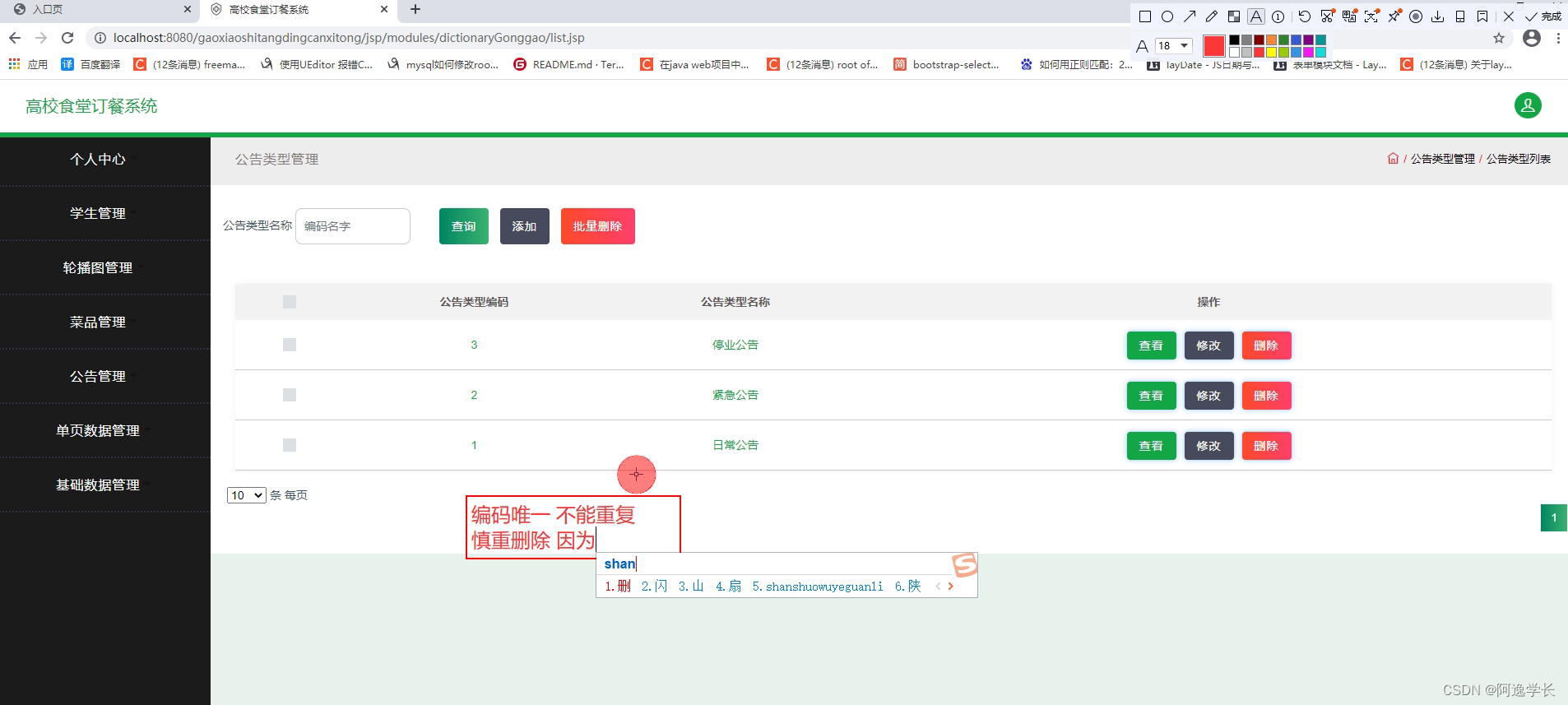Viewport: 1568px width, 705px height.
Task: Open the Chrome profile icon
Action: point(1532,38)
